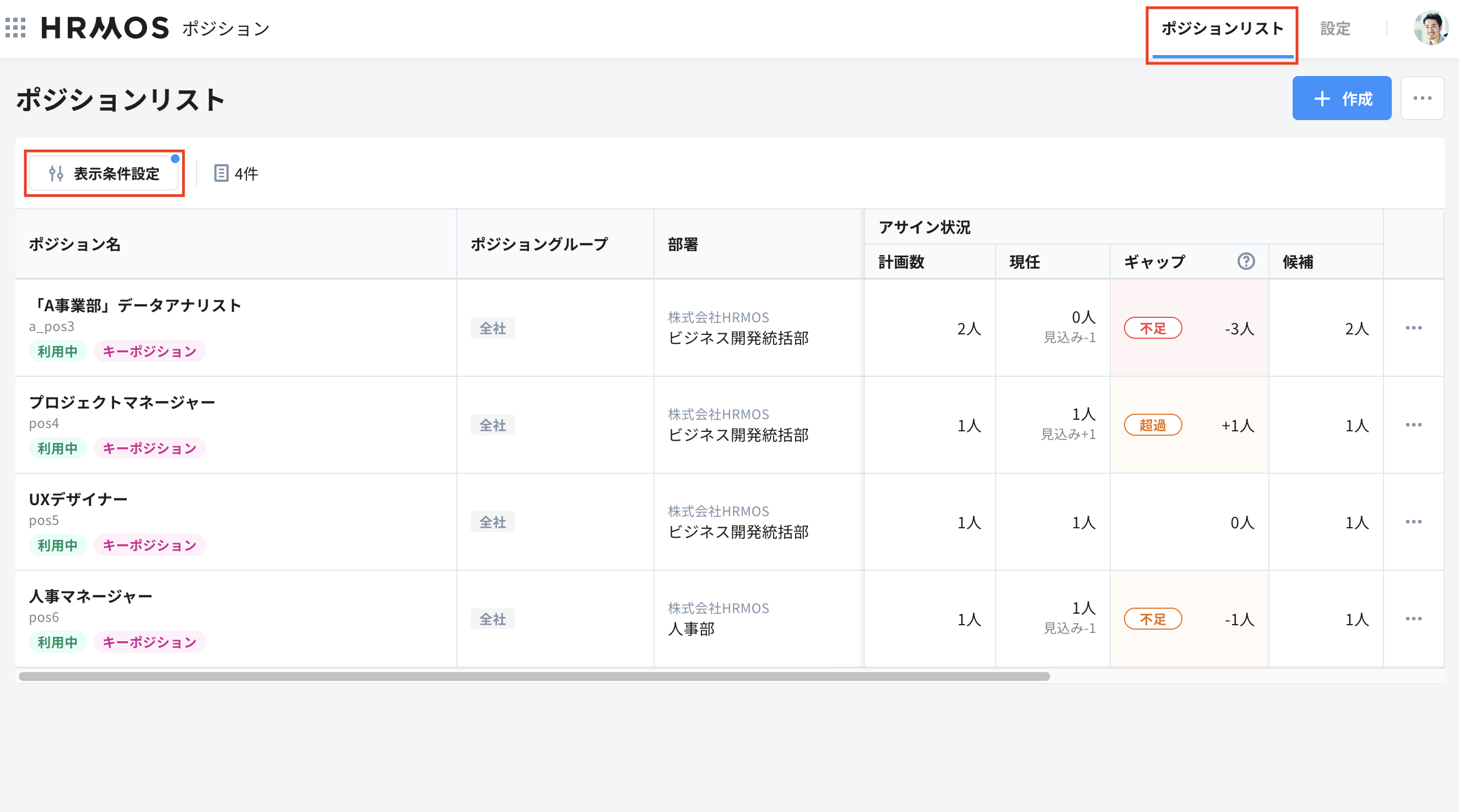Click the blue notification dot on 表示条件設定

176,159
